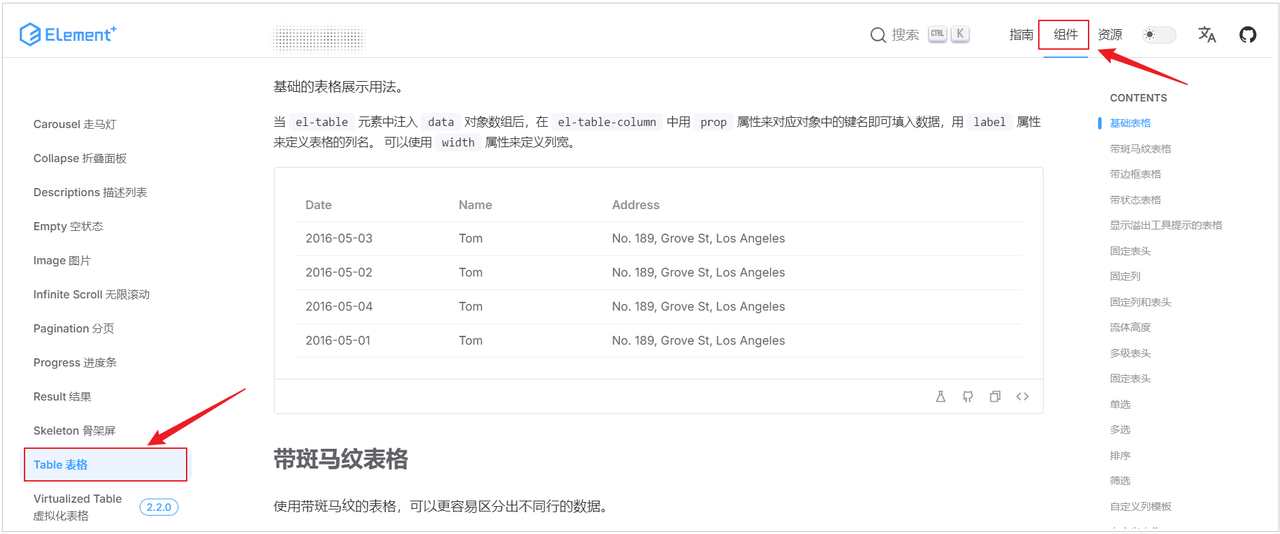The width and height of the screenshot is (1280, 534).
Task: Select Table 表格 in the sidebar
Action: pyautogui.click(x=61, y=465)
